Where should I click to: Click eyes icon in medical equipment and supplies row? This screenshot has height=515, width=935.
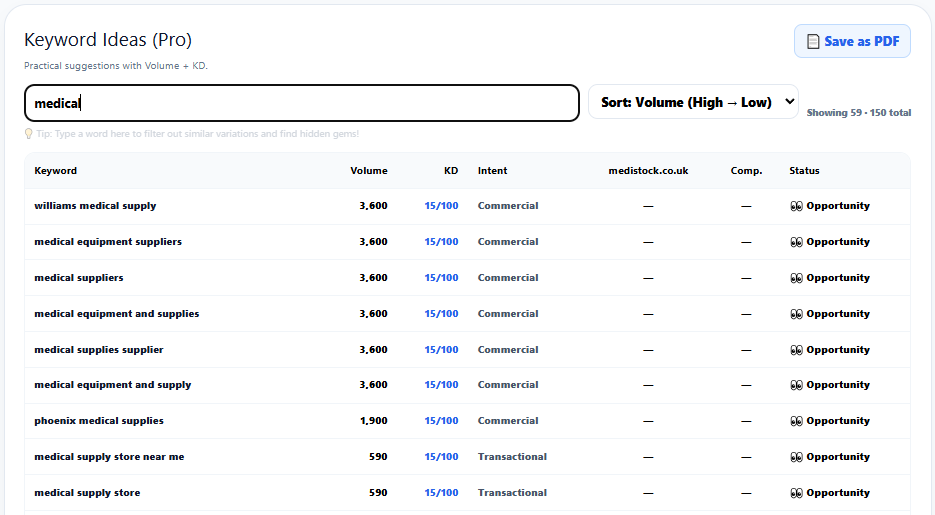point(796,314)
